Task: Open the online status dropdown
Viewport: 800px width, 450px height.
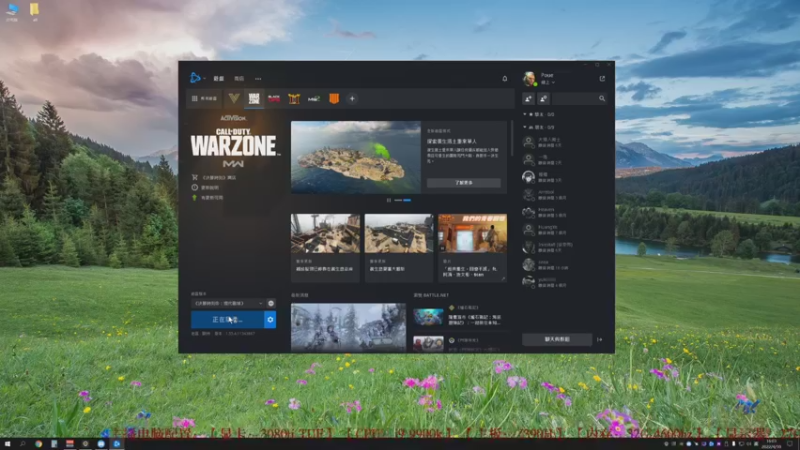Action: pos(547,82)
